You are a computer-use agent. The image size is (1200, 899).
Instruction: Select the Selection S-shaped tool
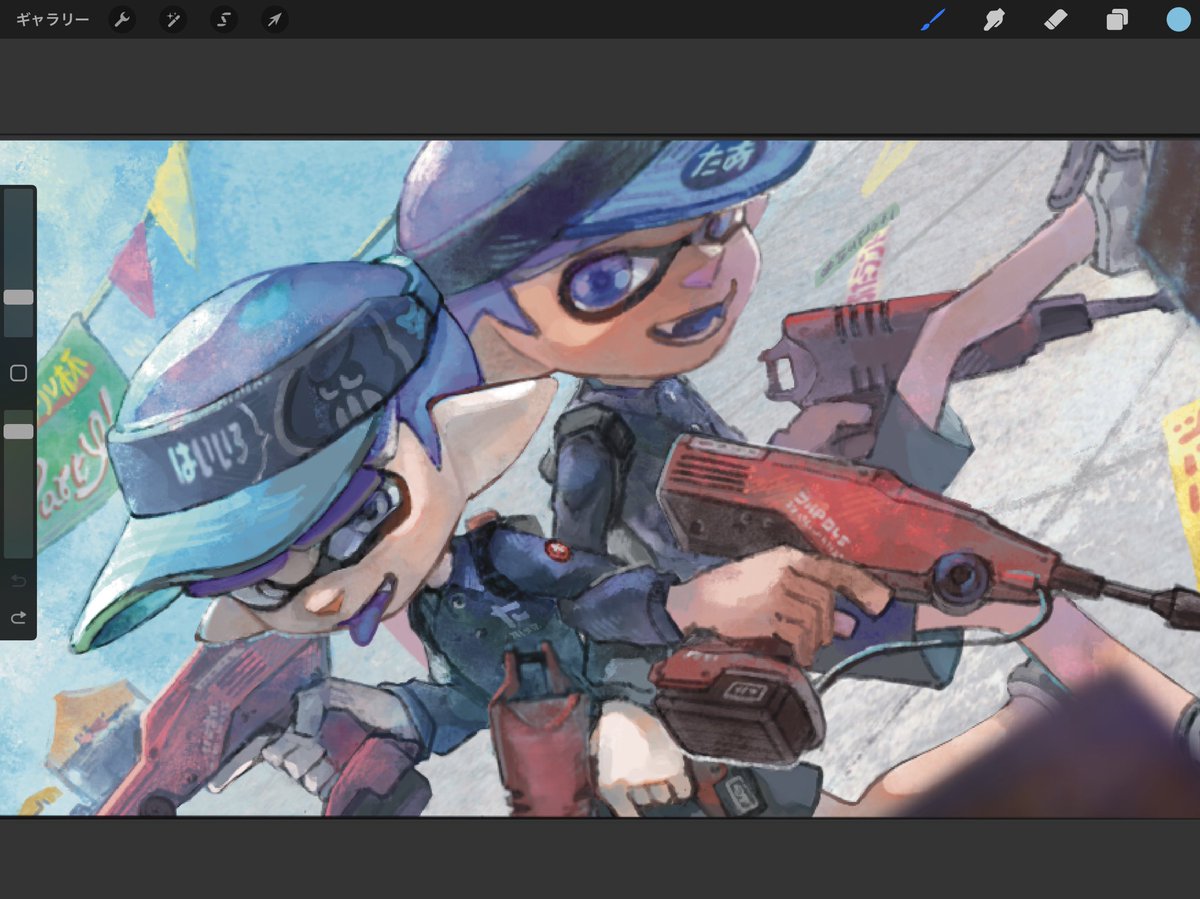click(x=224, y=20)
